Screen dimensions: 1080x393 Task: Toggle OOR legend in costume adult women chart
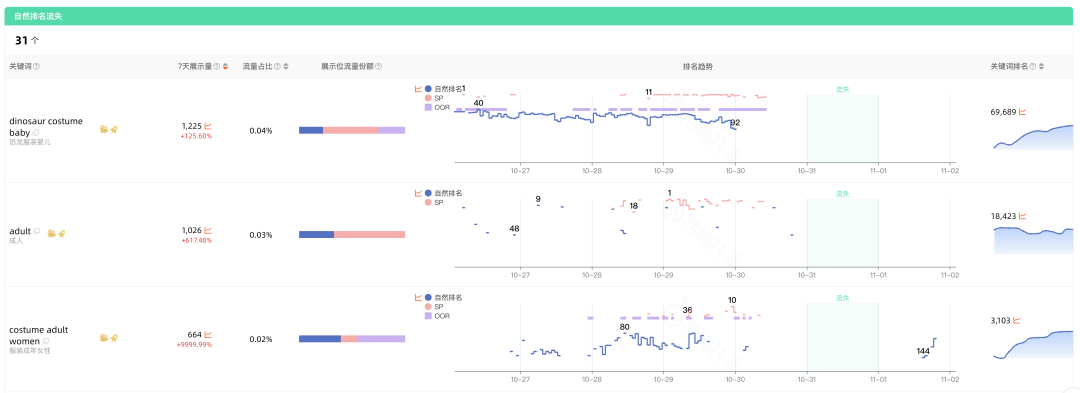pos(437,316)
